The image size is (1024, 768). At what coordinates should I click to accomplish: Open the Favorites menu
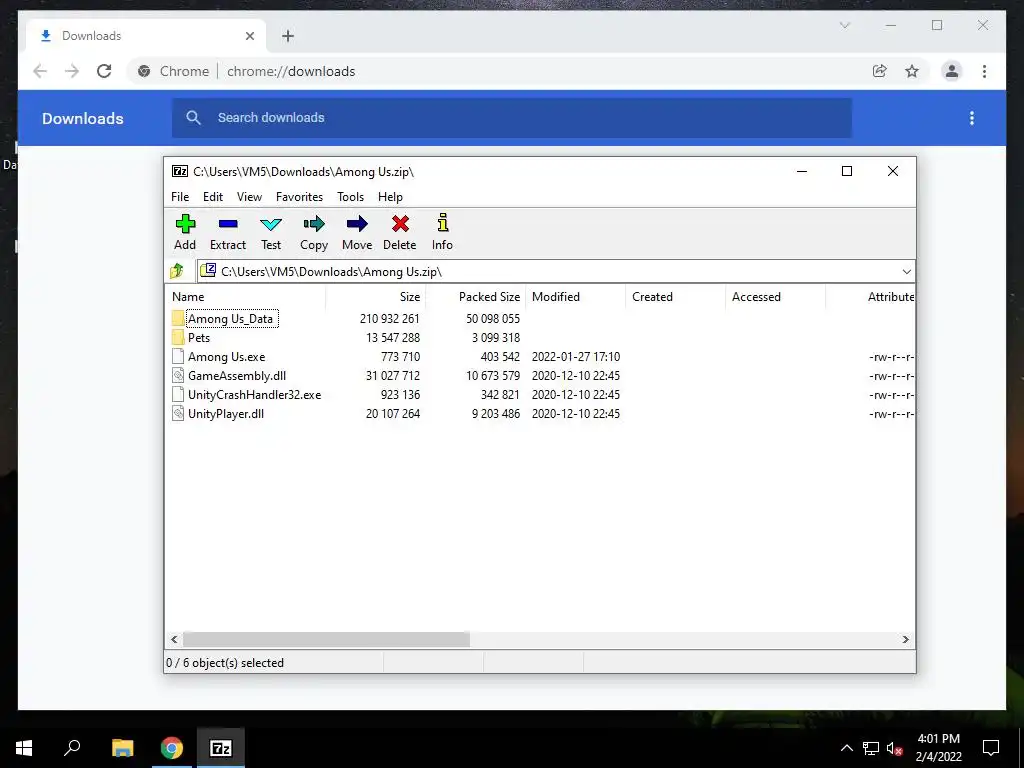(x=299, y=197)
